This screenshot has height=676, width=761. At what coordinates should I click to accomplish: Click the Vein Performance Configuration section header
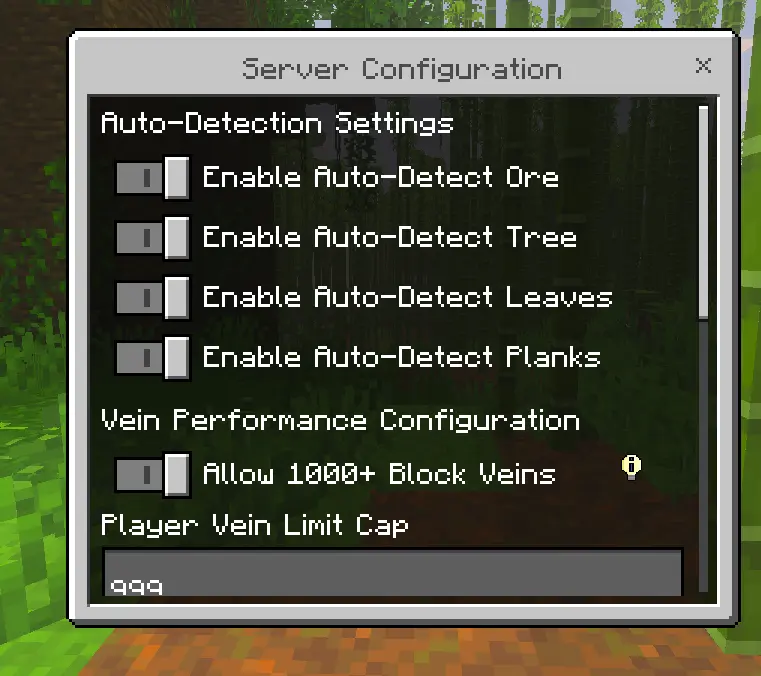coord(340,420)
